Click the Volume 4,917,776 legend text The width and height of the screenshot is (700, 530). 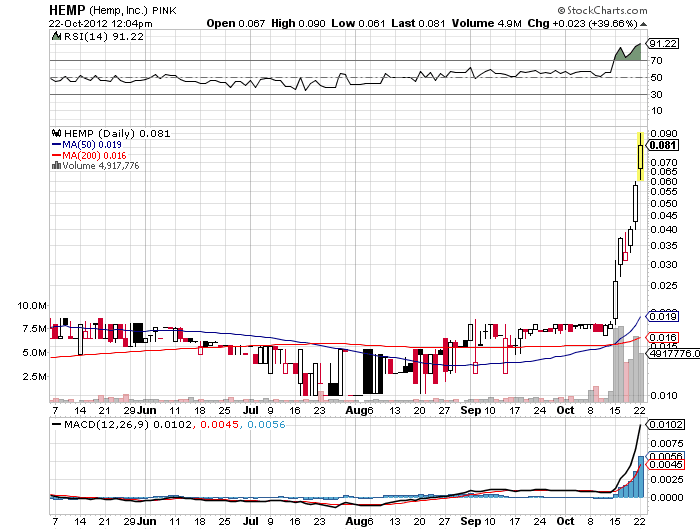pyautogui.click(x=101, y=166)
